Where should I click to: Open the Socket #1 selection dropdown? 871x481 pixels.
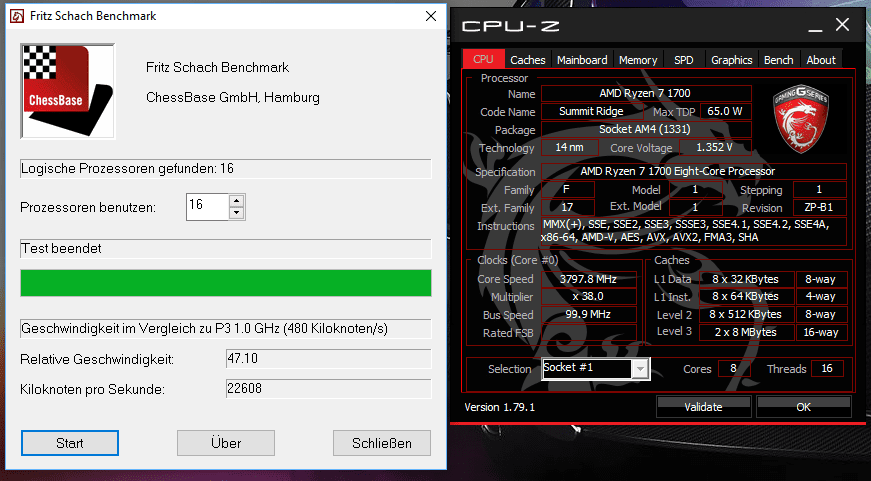[x=640, y=369]
